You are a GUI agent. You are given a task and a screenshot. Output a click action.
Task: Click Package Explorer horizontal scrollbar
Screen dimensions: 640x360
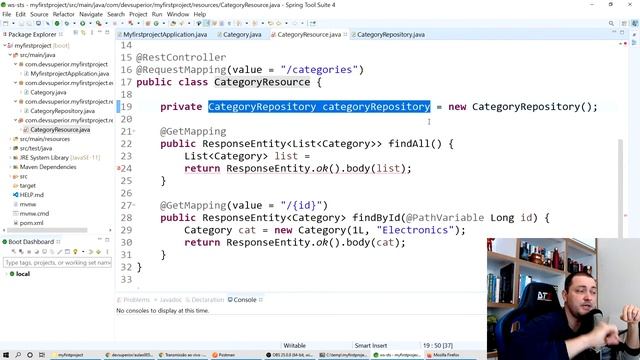[x=47, y=230]
